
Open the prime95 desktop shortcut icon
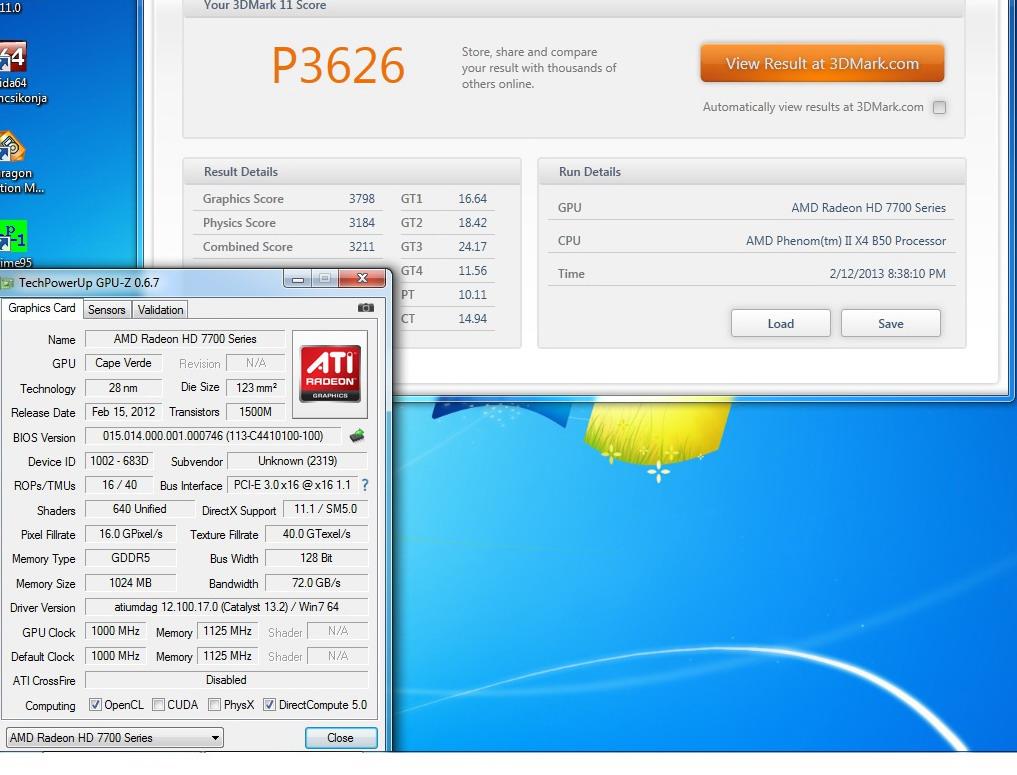coord(13,237)
